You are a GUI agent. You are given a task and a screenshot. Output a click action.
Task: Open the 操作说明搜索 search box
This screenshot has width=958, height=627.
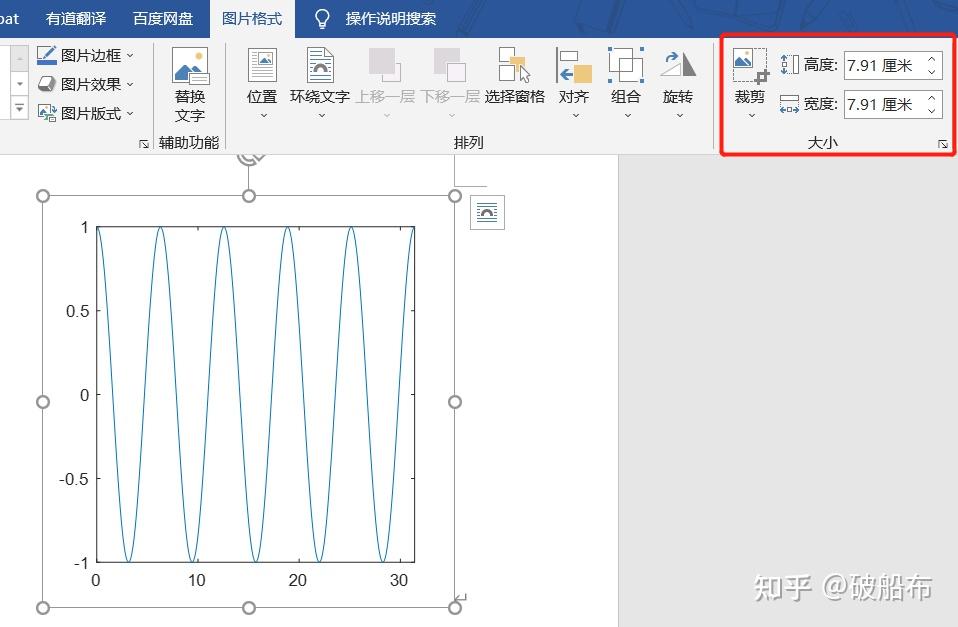393,18
